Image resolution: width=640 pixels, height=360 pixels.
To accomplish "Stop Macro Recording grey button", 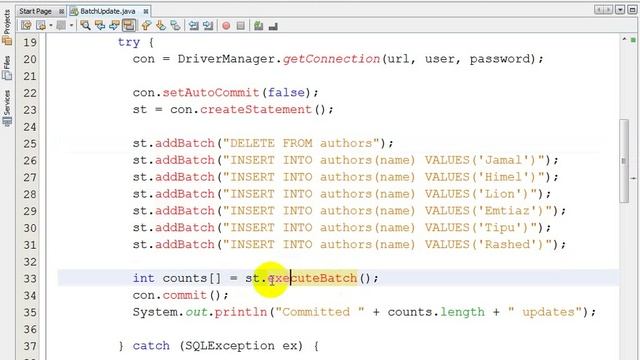I will (x=240, y=26).
